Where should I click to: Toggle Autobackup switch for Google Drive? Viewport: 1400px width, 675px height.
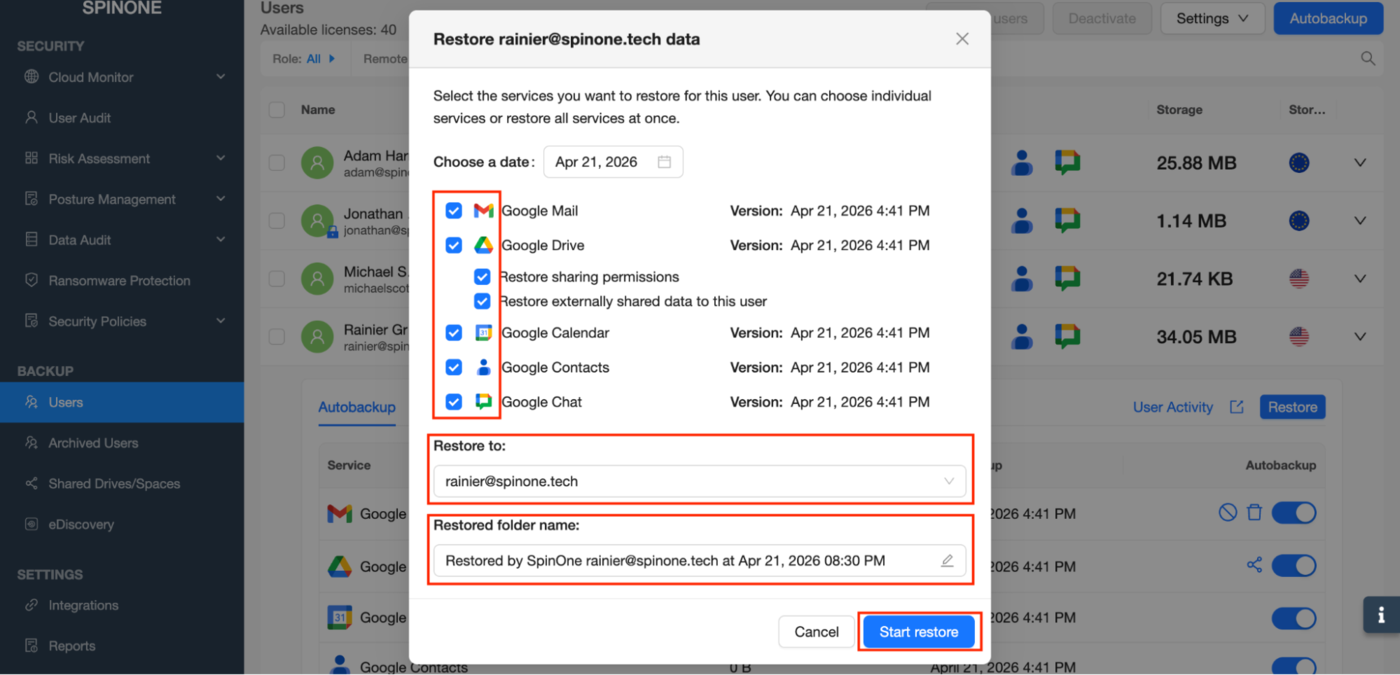pyautogui.click(x=1293, y=566)
